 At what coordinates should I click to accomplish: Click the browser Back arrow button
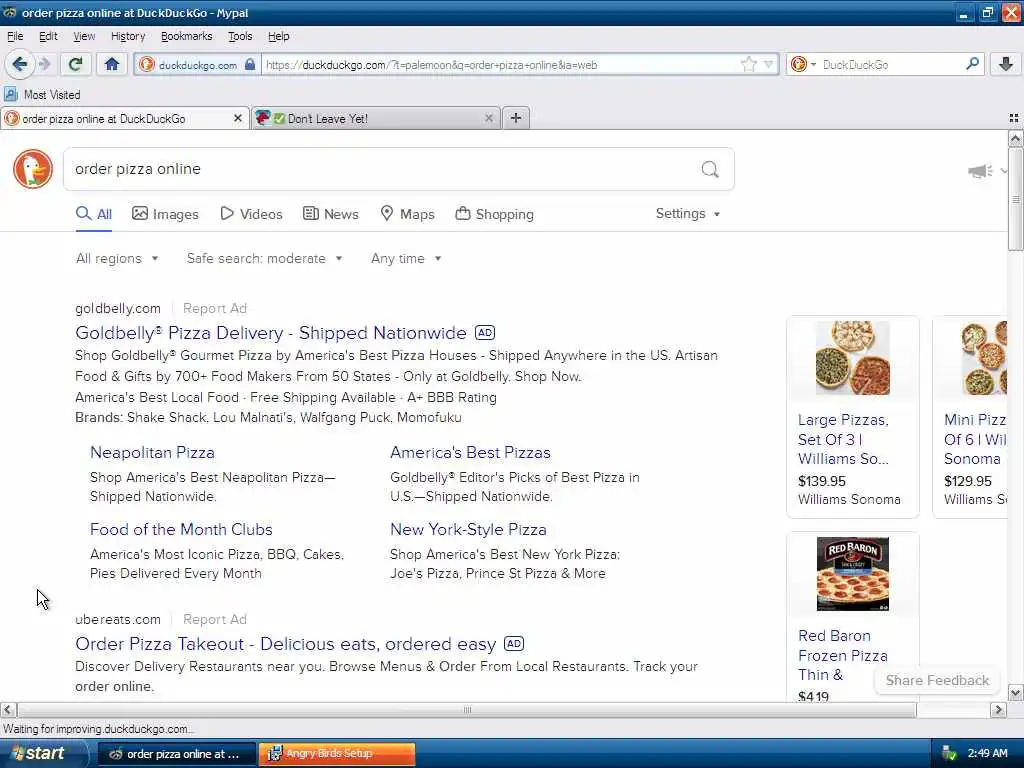pos(20,64)
